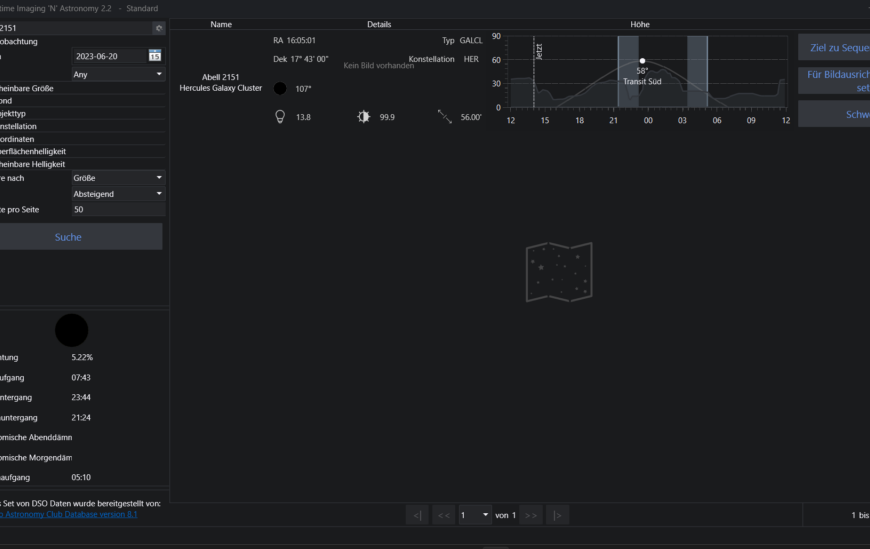Click the surface brightness sun icon
This screenshot has height=549, width=870.
click(364, 117)
